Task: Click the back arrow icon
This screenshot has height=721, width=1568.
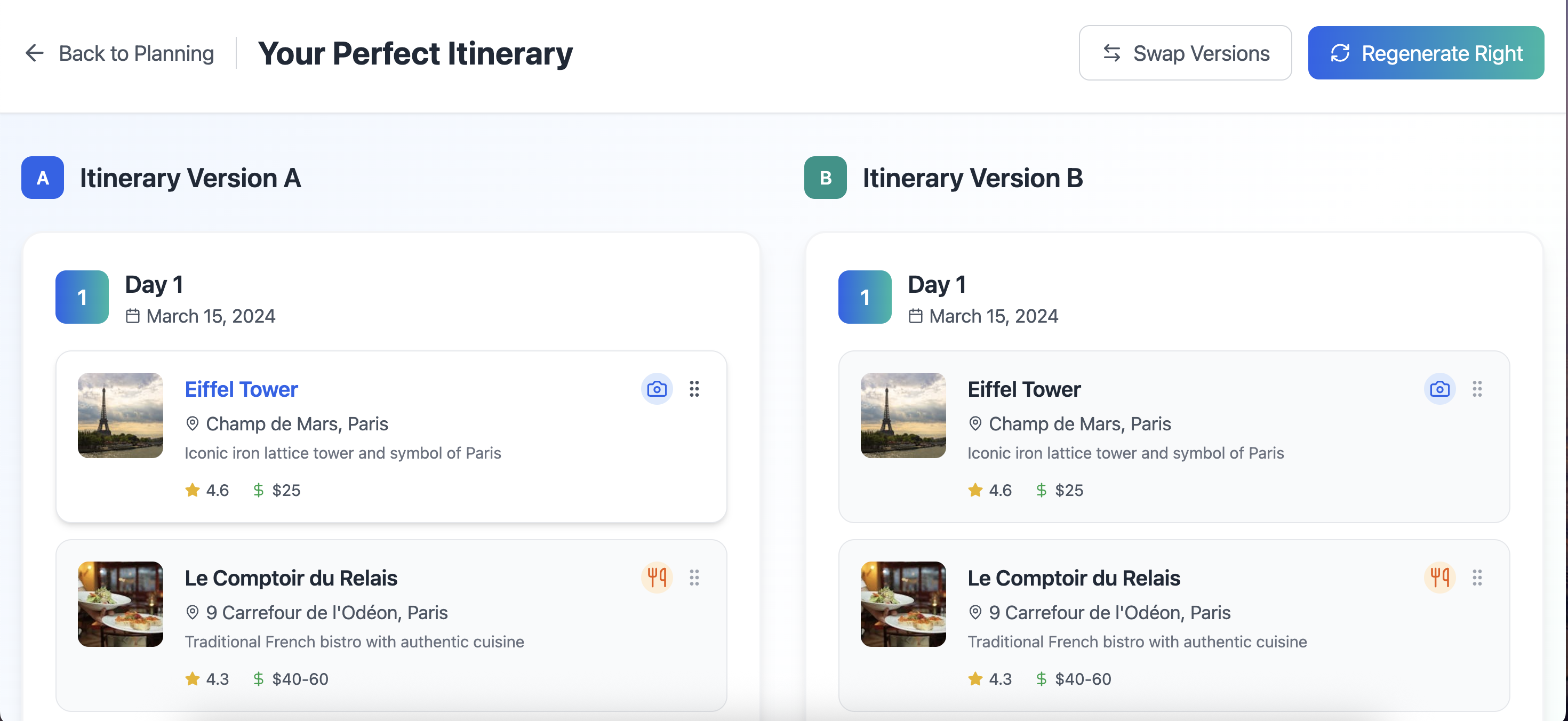Action: 35,53
